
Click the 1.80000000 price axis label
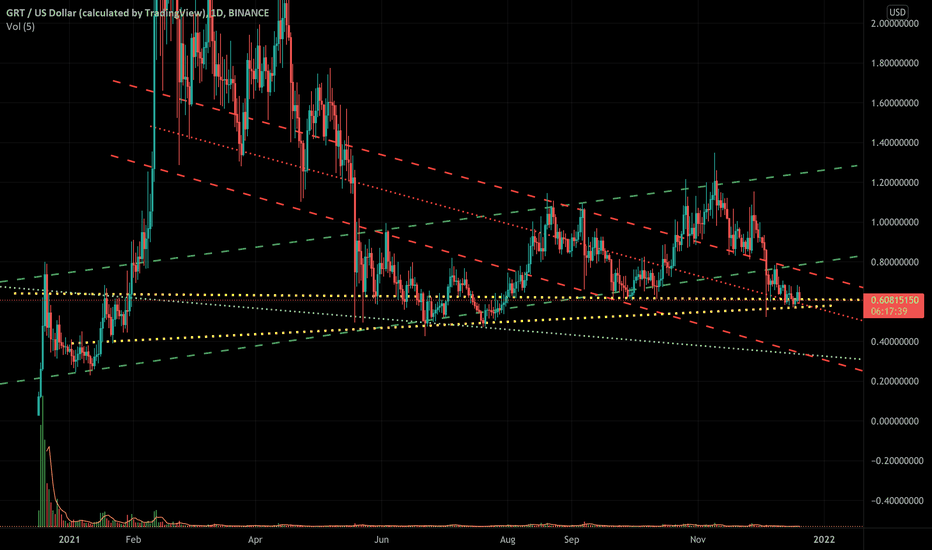[895, 63]
